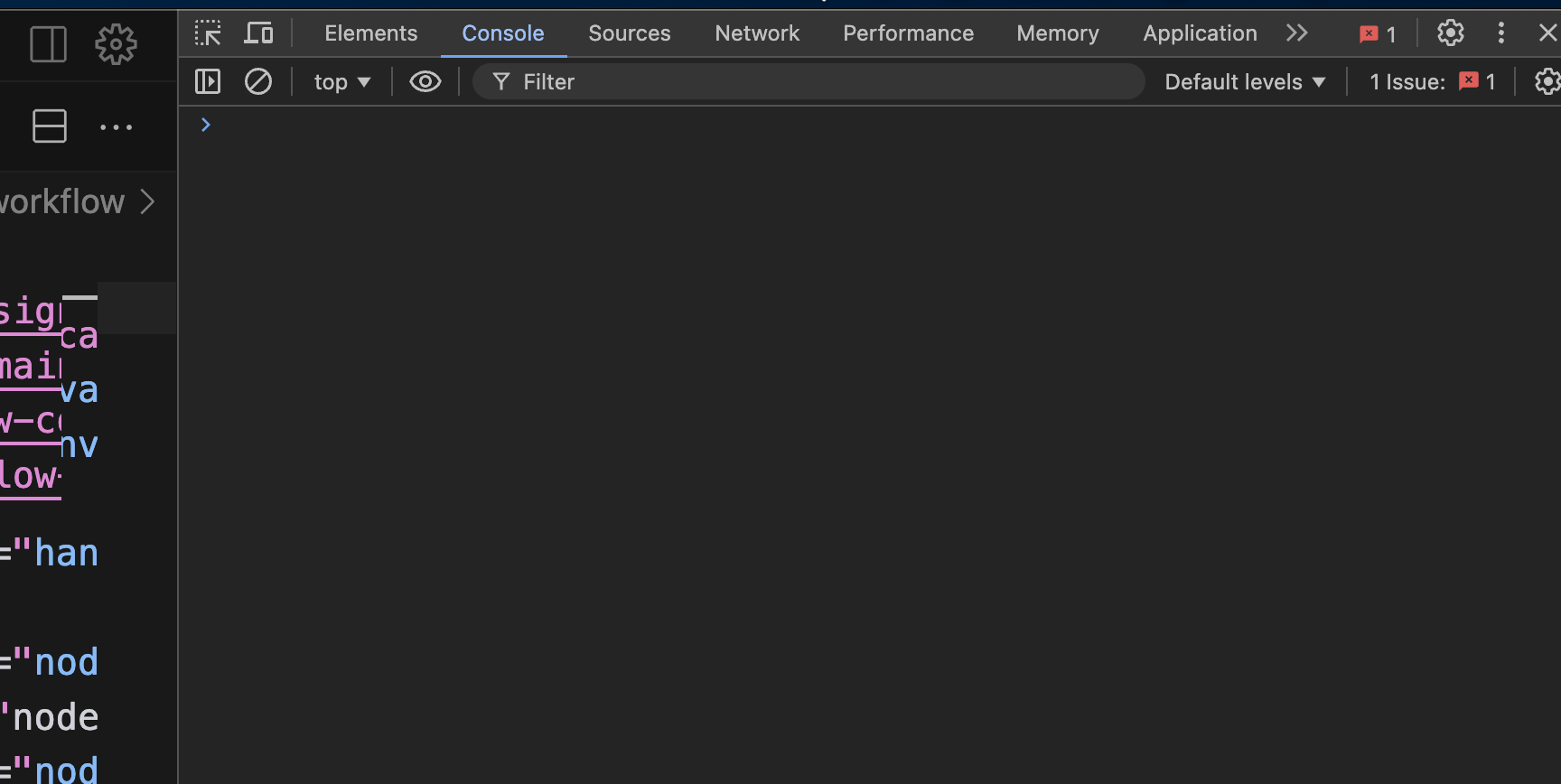The image size is (1561, 784).
Task: Open DevTools settings gear
Action: click(1451, 33)
